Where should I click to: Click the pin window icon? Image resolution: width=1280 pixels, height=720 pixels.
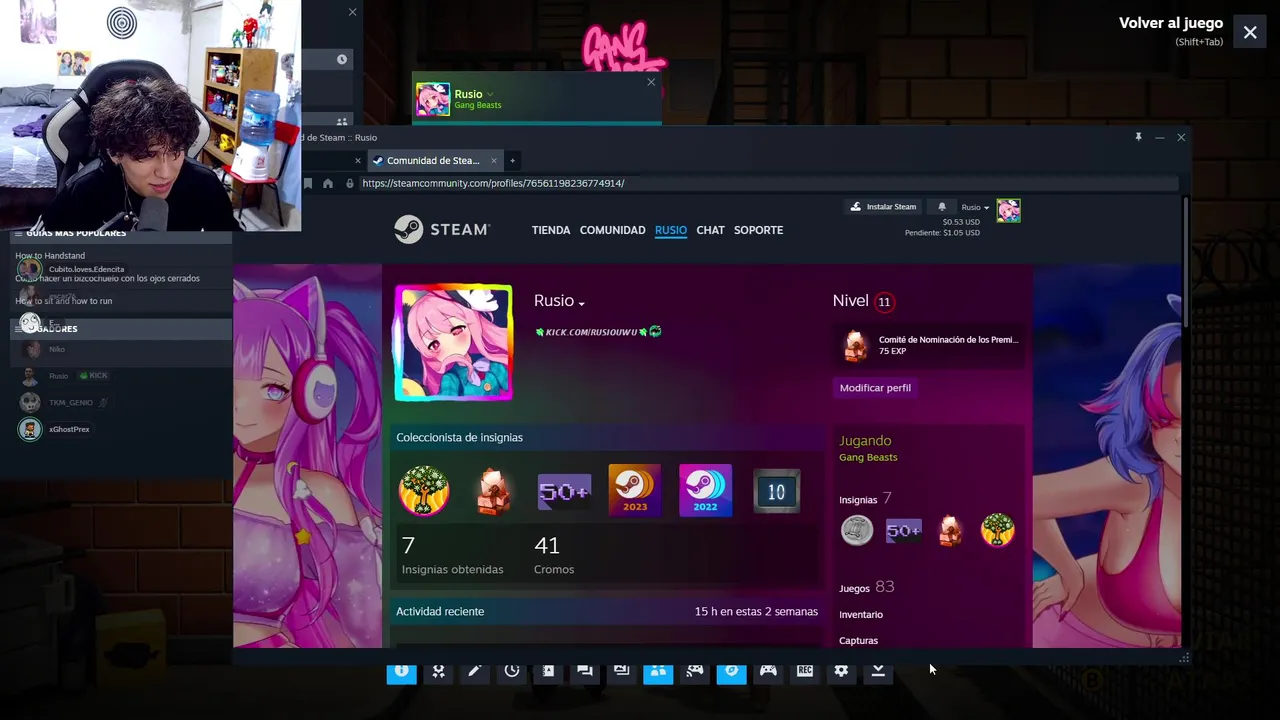pos(1138,137)
